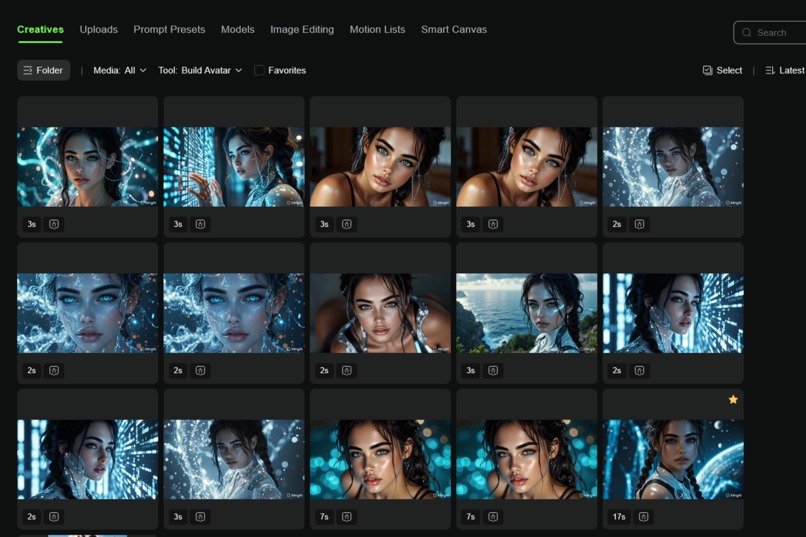Open the warm-toned leaning-forward close-up thumbnail, 2s
806x537 pixels.
click(x=380, y=313)
